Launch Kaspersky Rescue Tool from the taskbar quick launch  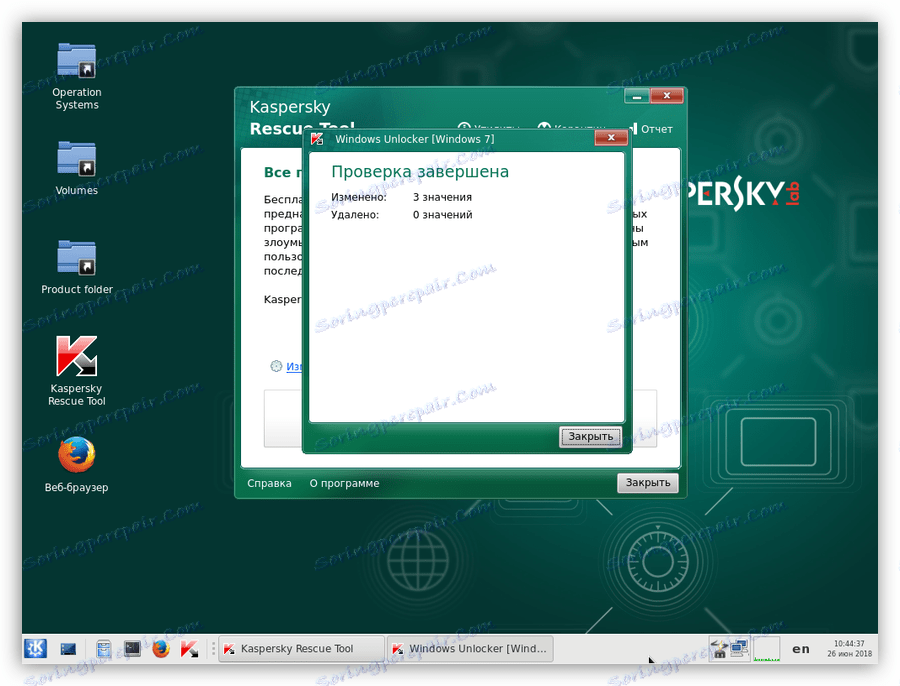coord(190,648)
